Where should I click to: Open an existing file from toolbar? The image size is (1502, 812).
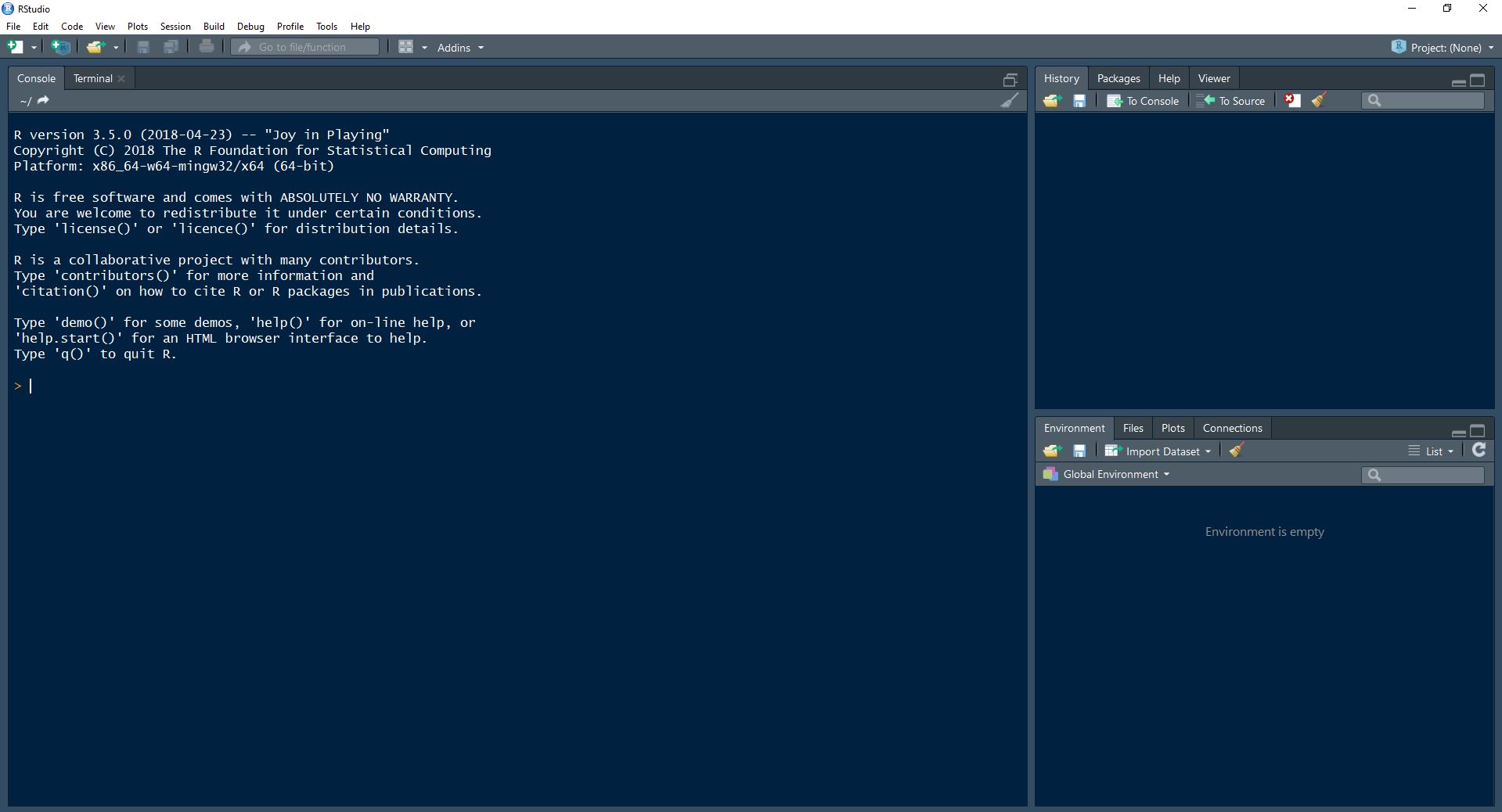(95, 47)
